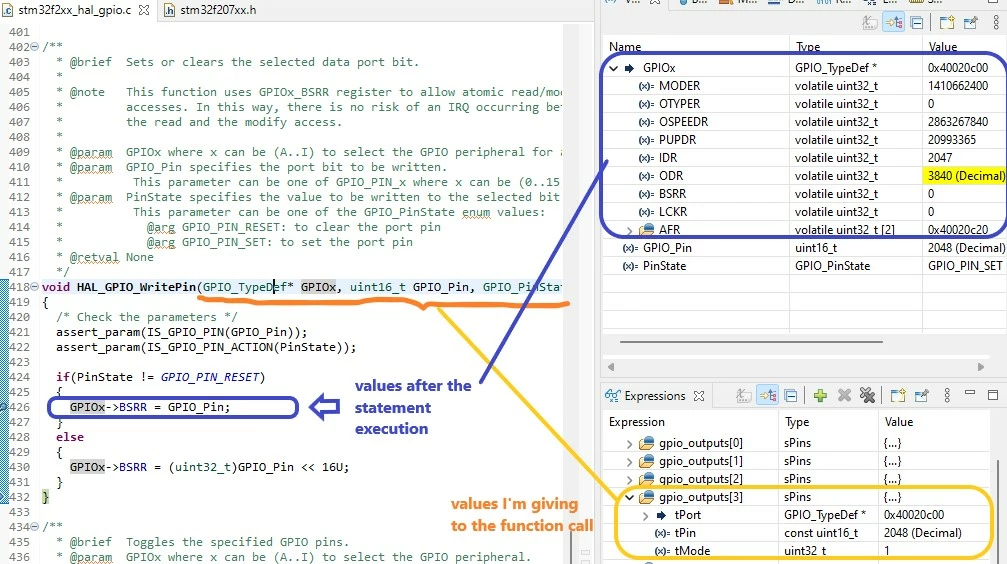Viewport: 1007px width, 564px height.
Task: Expand gpio_outputs[0] expression
Action: (629, 443)
